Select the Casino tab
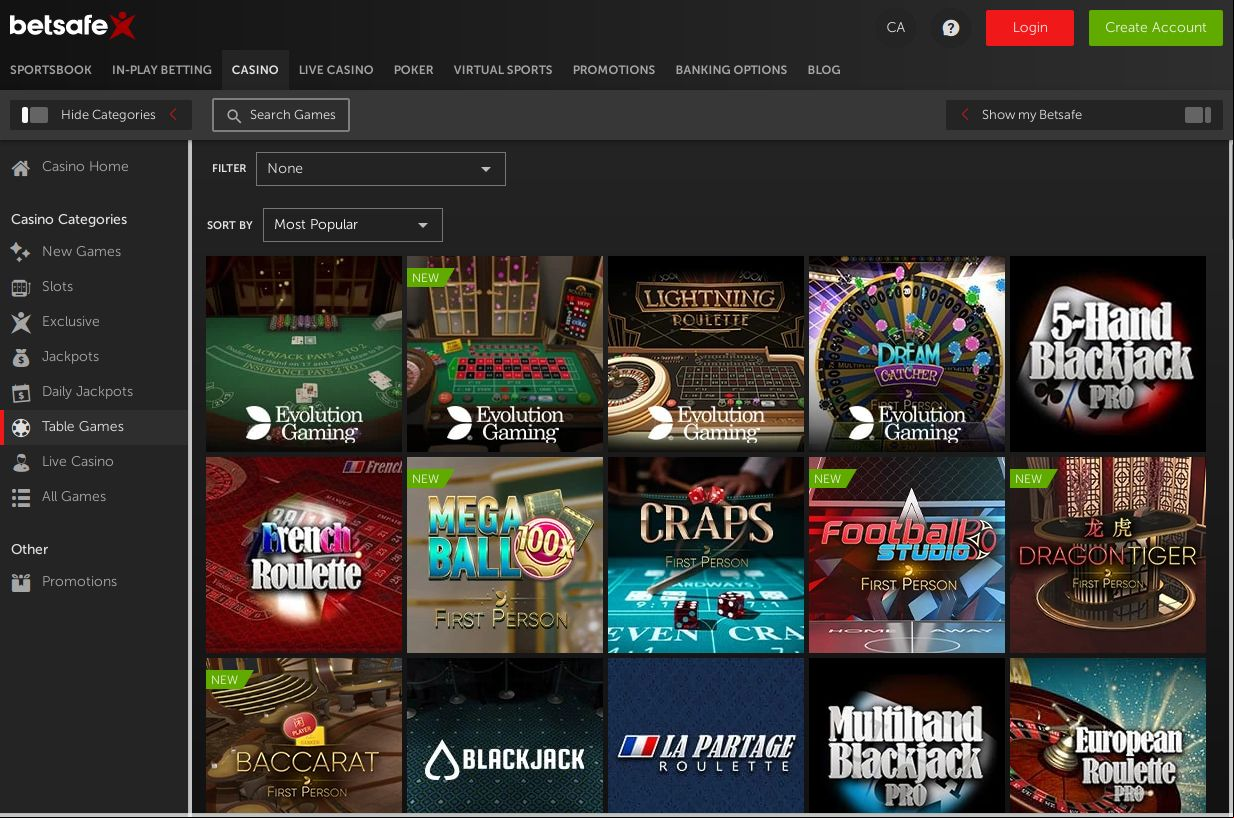This screenshot has width=1234, height=818. [255, 70]
